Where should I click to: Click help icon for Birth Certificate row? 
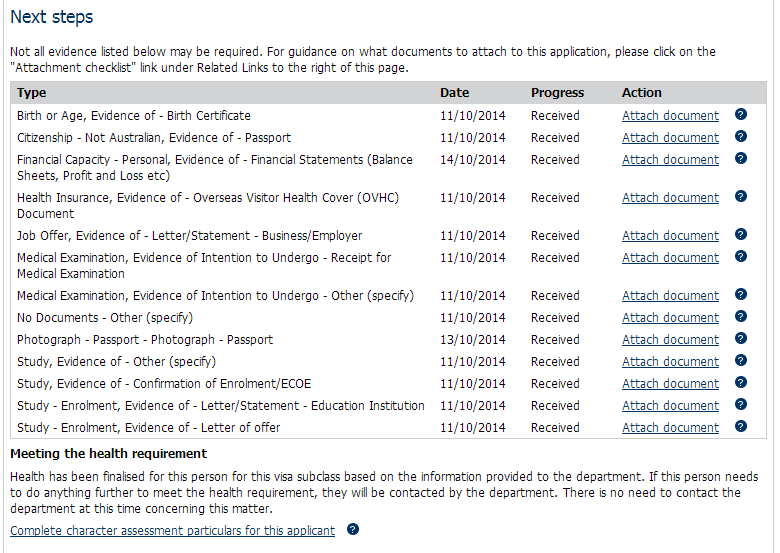click(741, 115)
